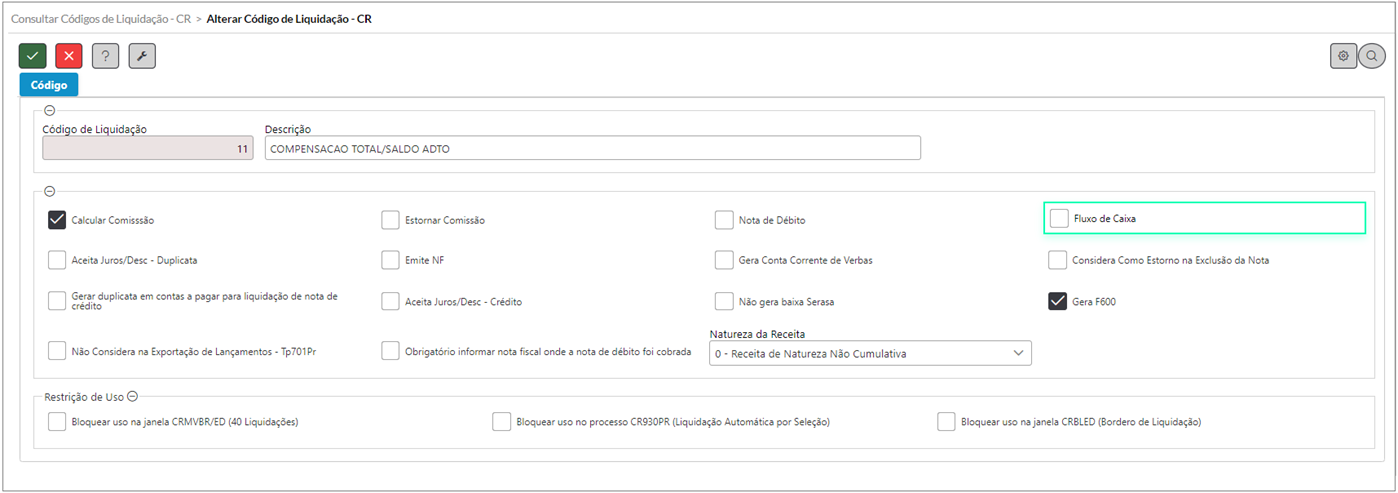Uncheck the Calcular Comissão checkbox
1398x493 pixels.
(x=57, y=219)
